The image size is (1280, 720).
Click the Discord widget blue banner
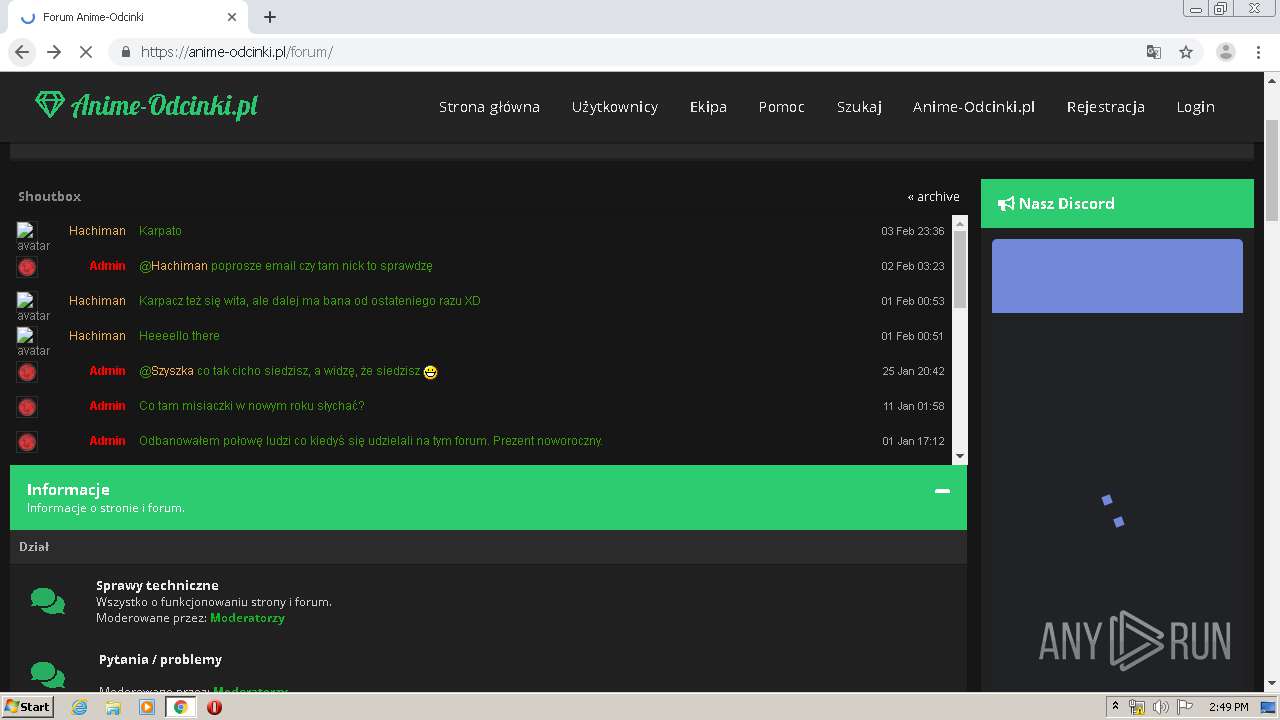tap(1117, 276)
